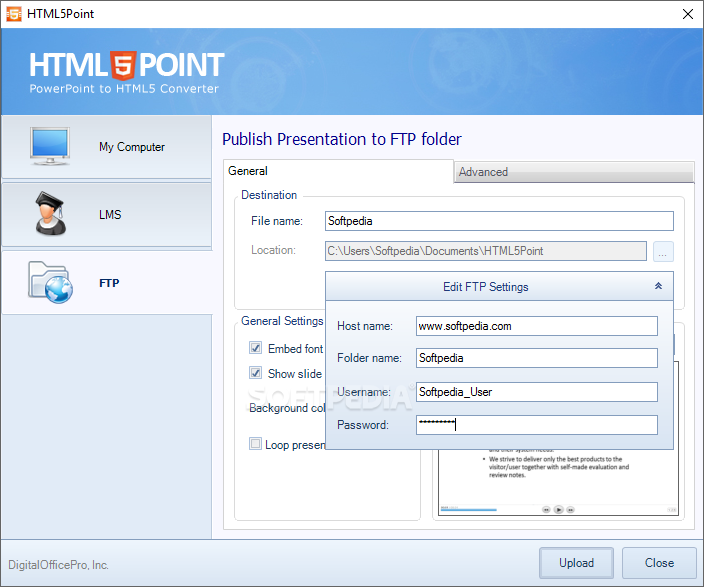Click the Upload button

(576, 563)
